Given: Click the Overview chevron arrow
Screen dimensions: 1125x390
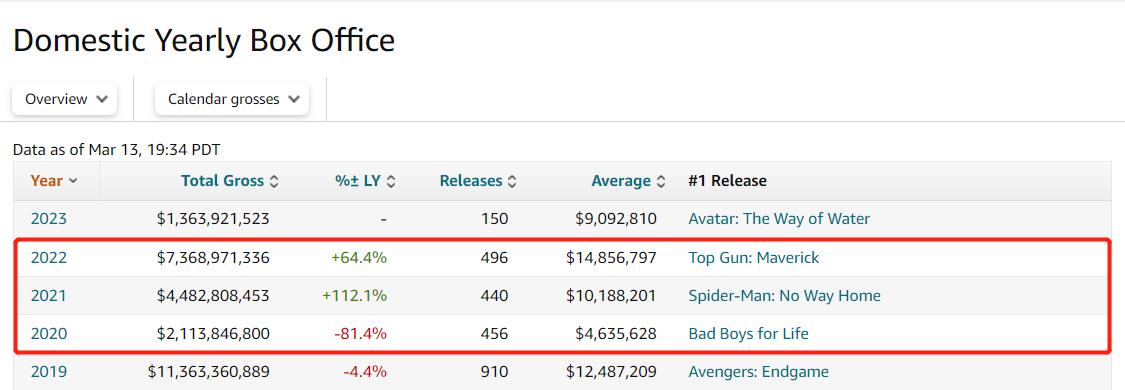Looking at the screenshot, I should pyautogui.click(x=102, y=99).
